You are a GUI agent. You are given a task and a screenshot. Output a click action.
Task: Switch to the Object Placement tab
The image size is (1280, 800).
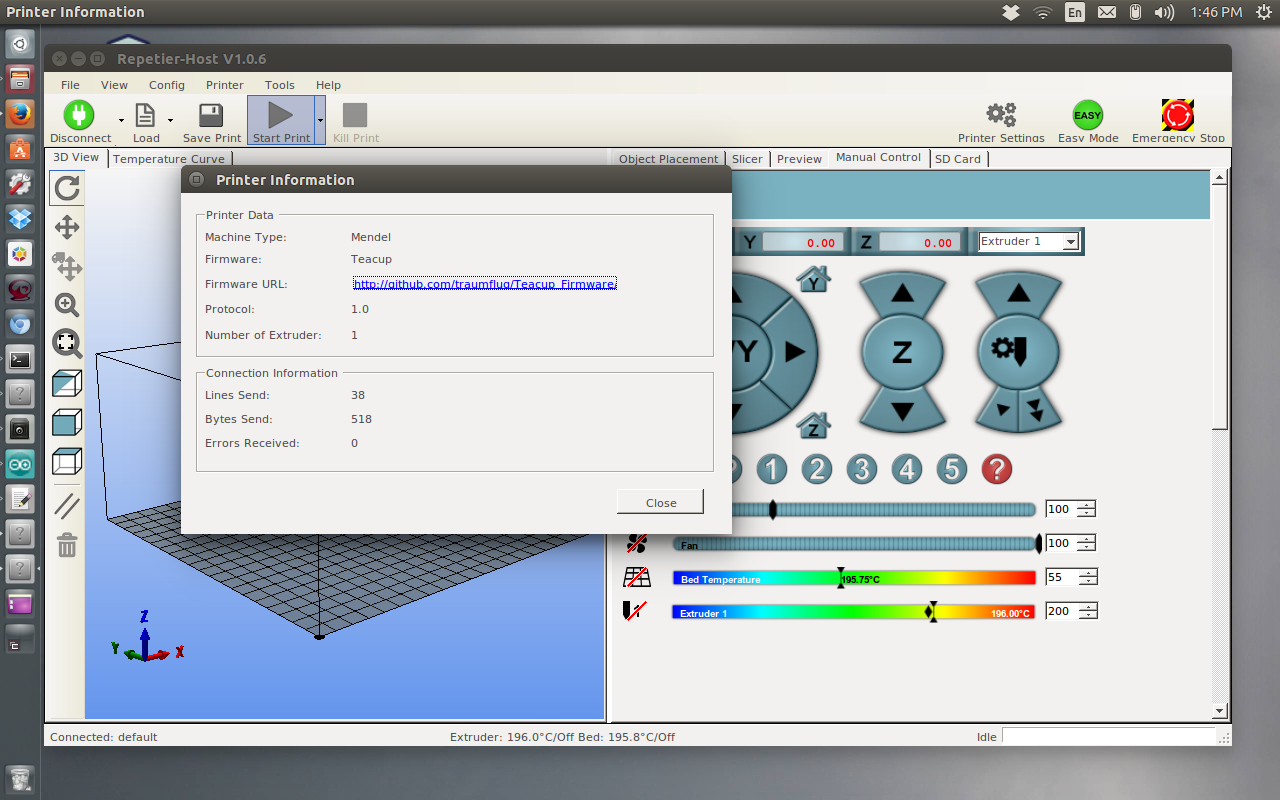(x=669, y=159)
